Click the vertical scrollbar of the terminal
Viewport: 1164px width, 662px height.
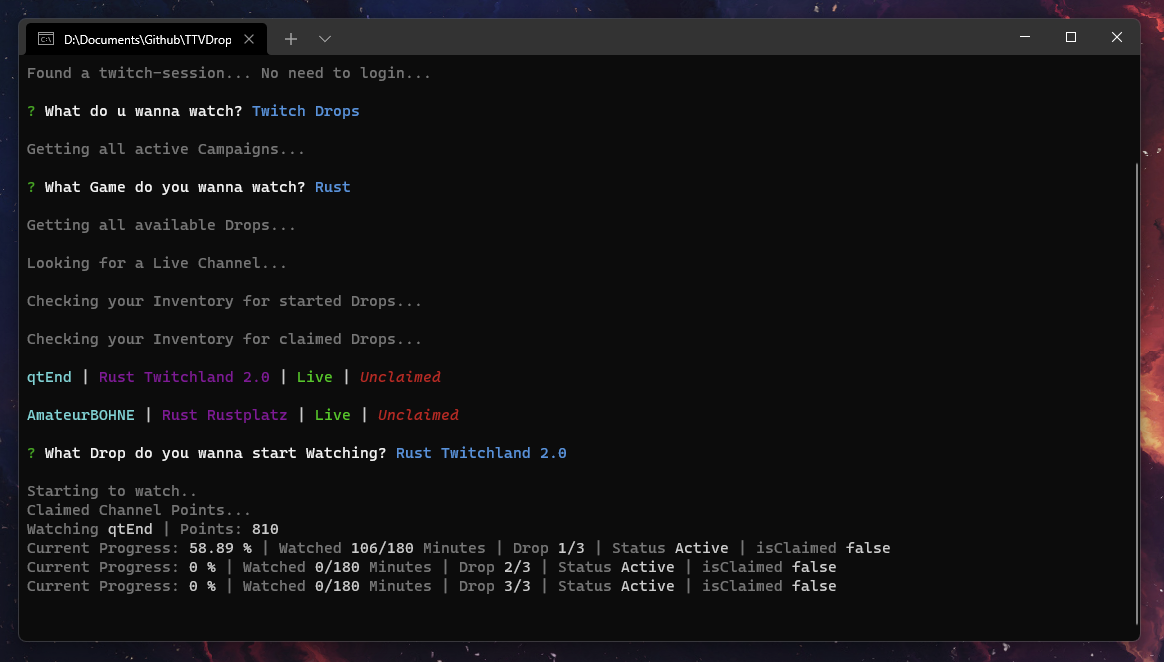coord(1136,390)
